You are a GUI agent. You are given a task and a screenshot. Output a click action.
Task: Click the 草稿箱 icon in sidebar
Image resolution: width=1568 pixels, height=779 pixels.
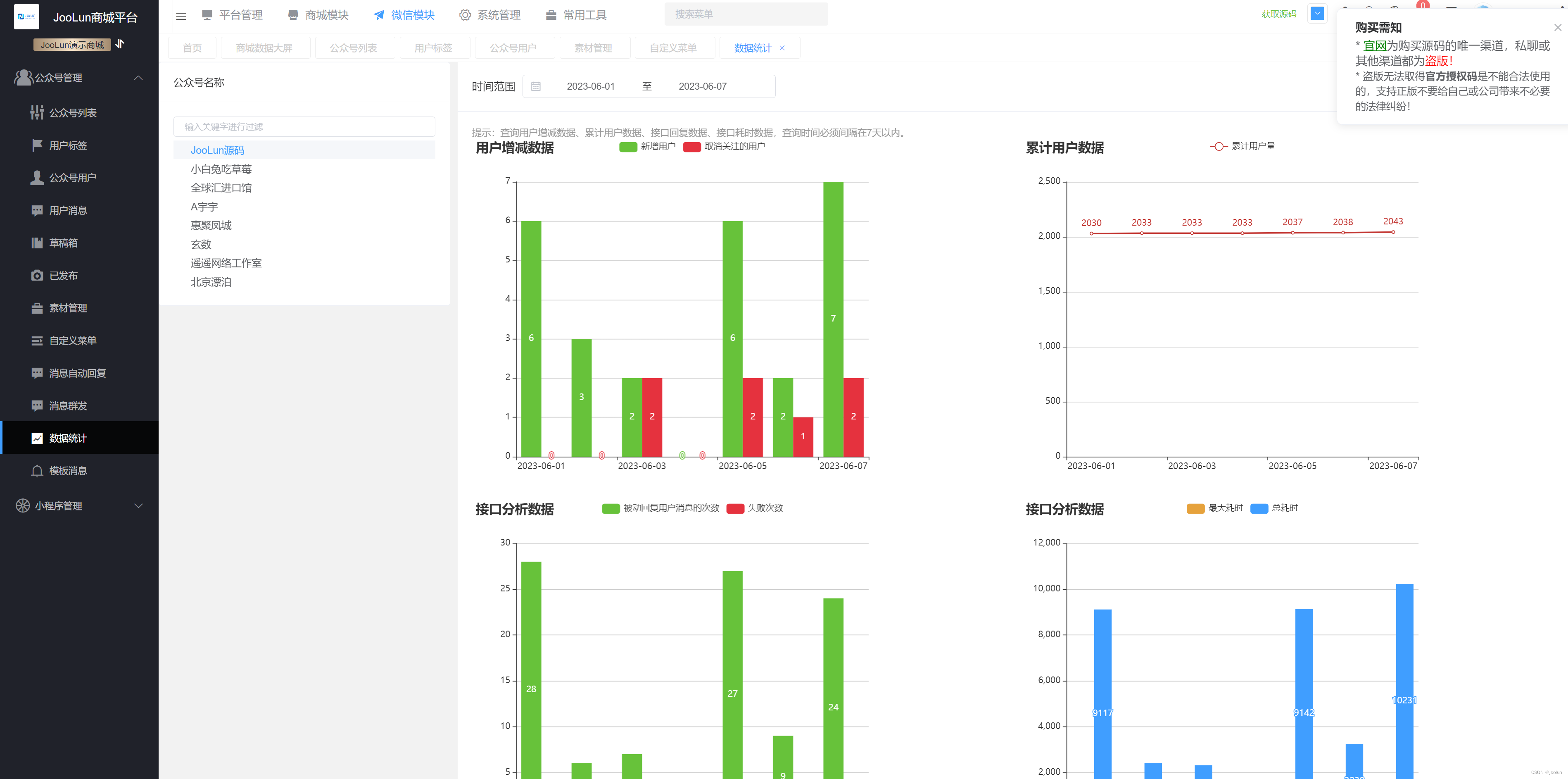37,243
